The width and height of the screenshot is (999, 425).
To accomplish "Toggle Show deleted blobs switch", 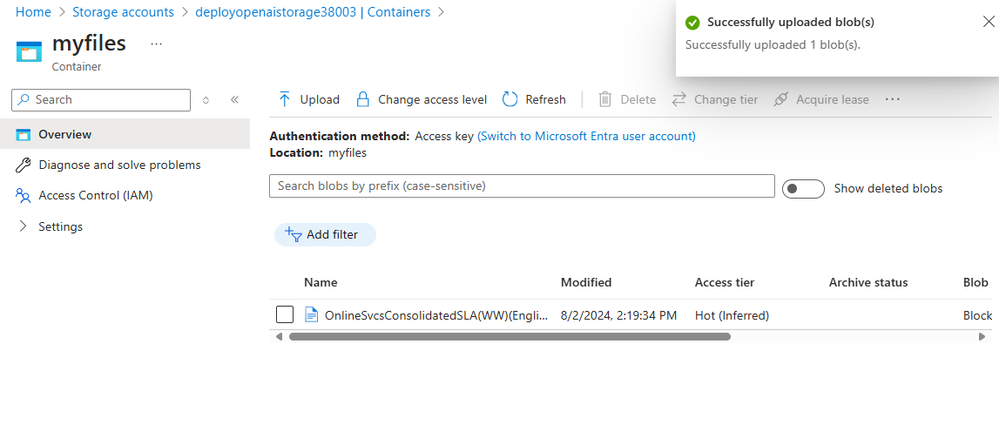I will click(x=803, y=189).
